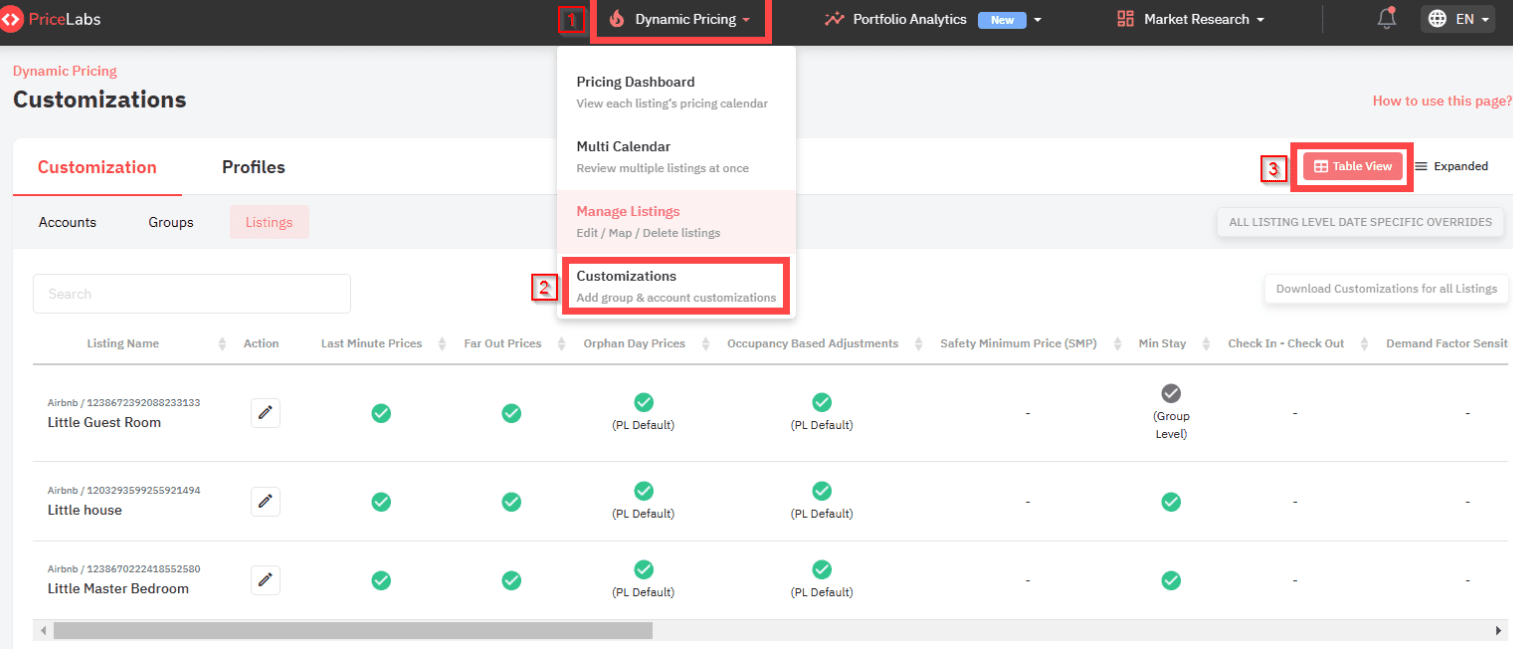Enable Table View

1351,166
